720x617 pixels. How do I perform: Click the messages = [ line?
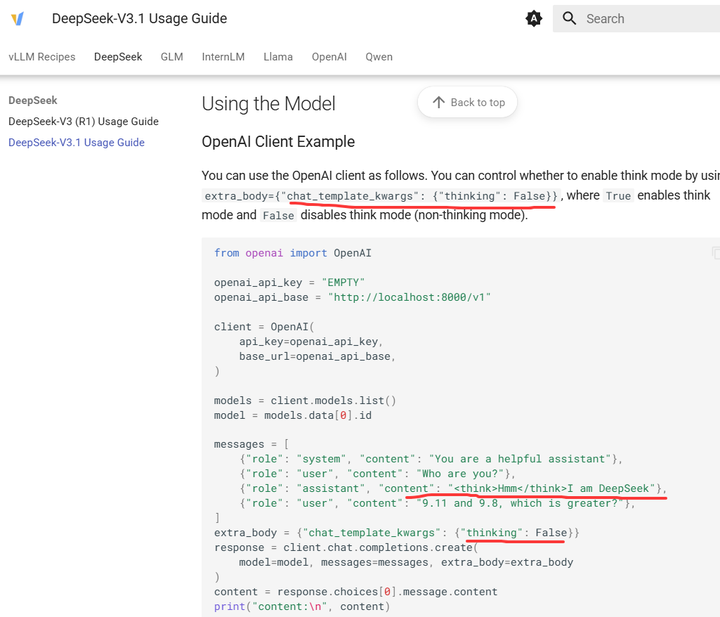[251, 444]
